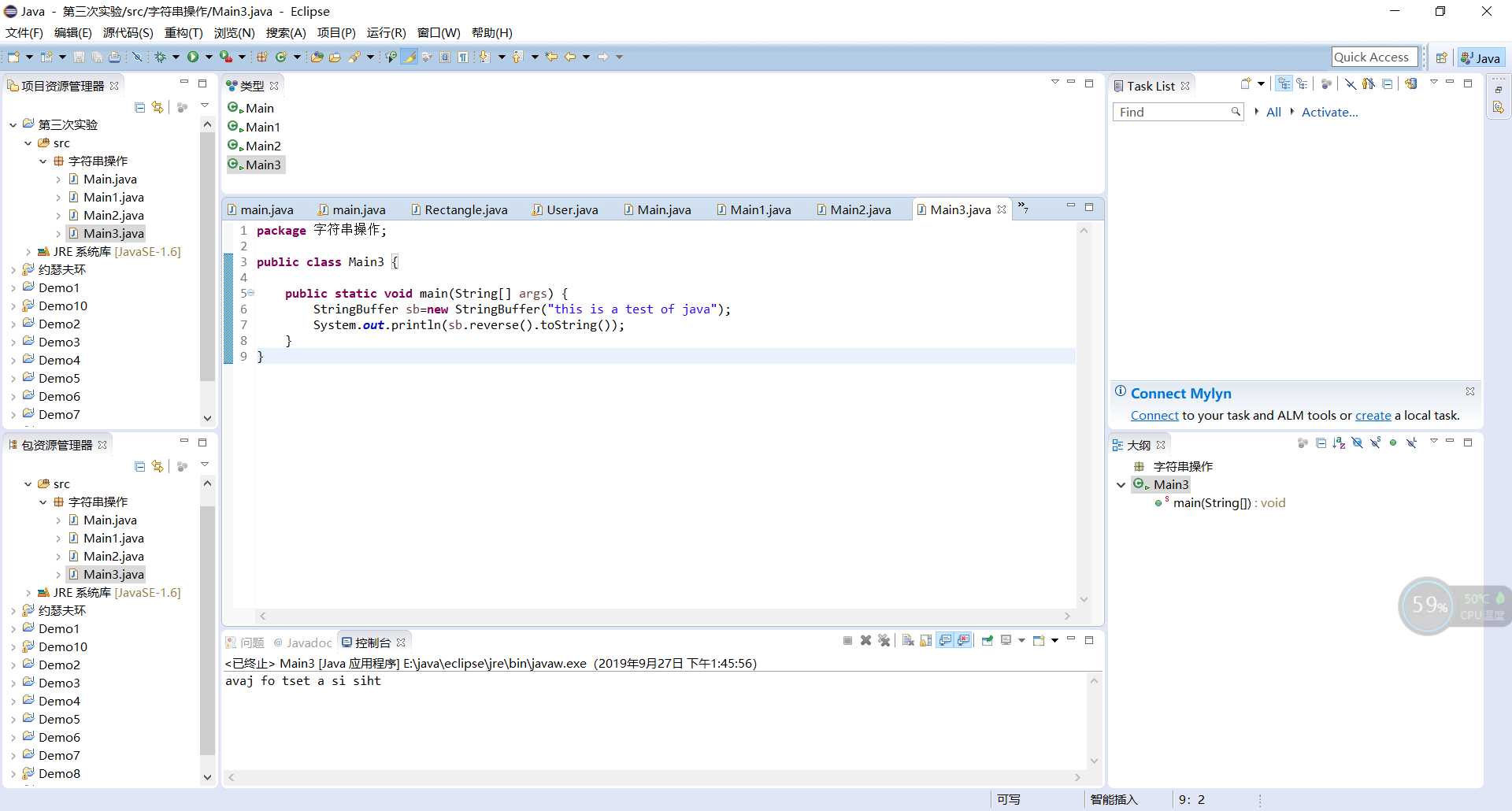Viewport: 1512px width, 811px height.
Task: Click search magnifier in Find field
Action: point(1236,112)
